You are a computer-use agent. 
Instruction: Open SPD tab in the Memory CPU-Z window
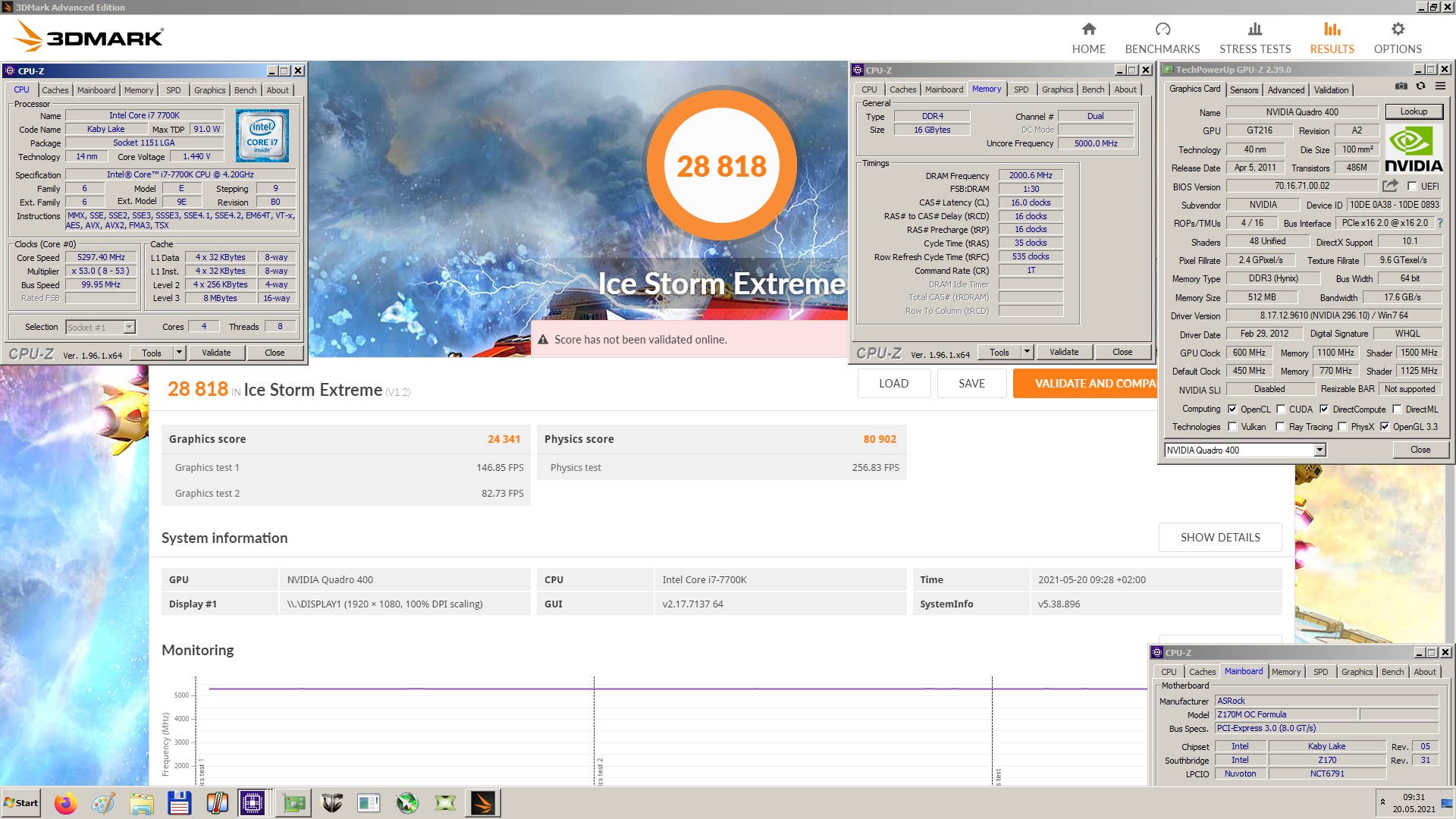1021,89
